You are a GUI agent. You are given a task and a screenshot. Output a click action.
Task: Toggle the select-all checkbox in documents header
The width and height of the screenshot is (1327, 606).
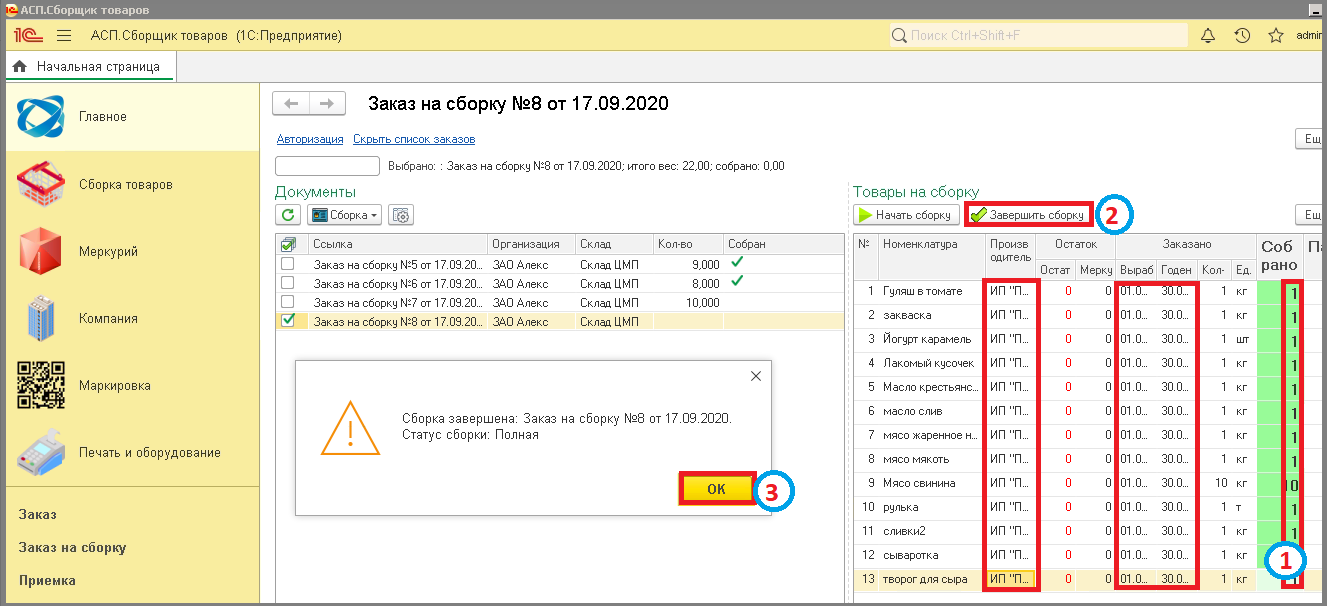[x=289, y=244]
